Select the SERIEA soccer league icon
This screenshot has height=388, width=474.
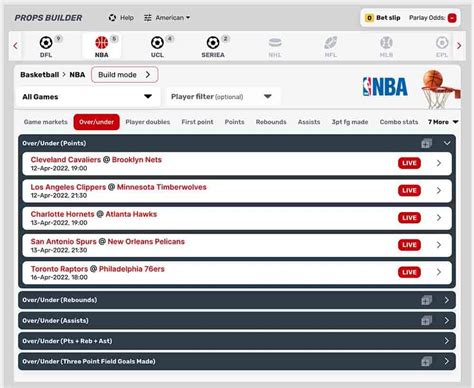[x=213, y=43]
